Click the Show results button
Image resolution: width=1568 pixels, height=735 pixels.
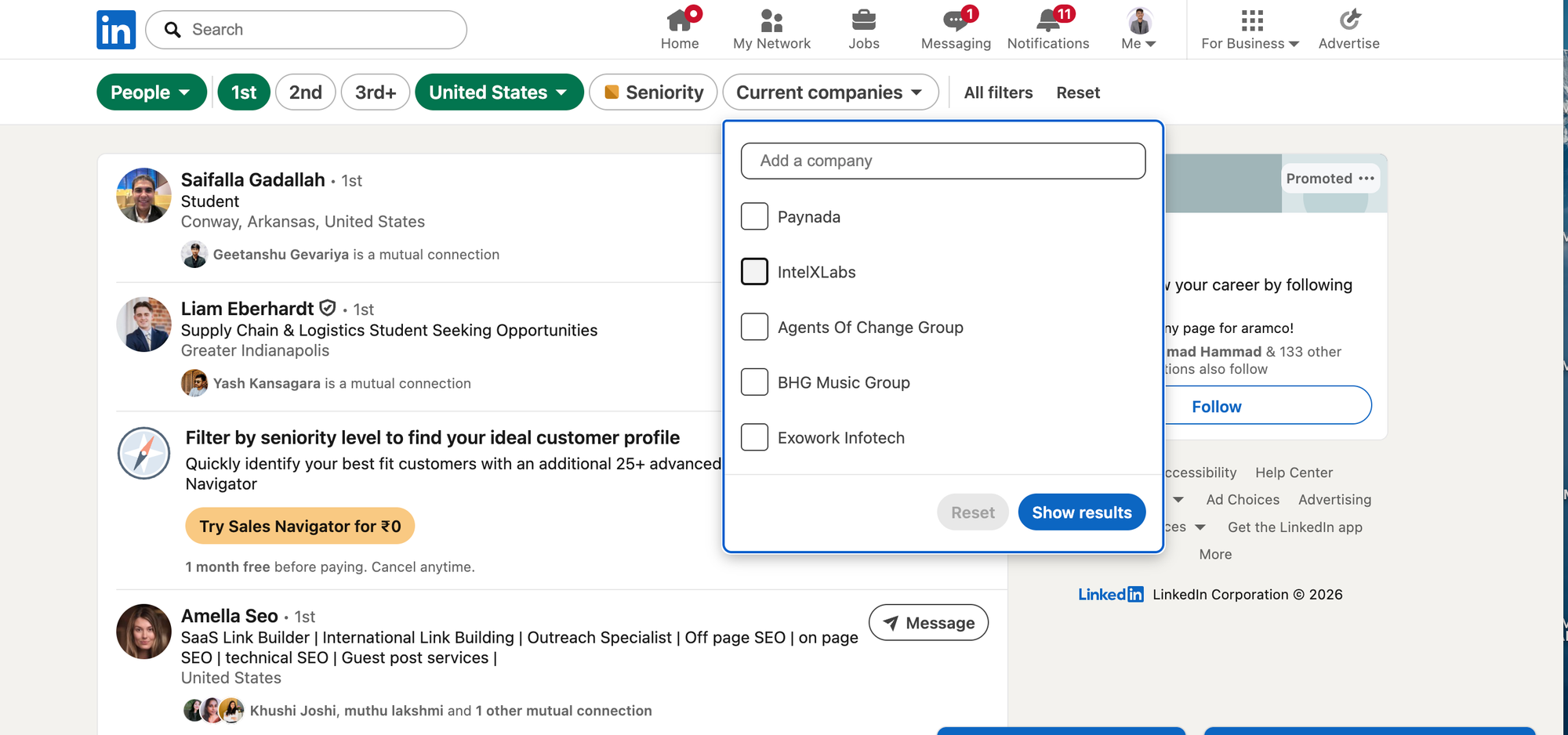(x=1081, y=512)
